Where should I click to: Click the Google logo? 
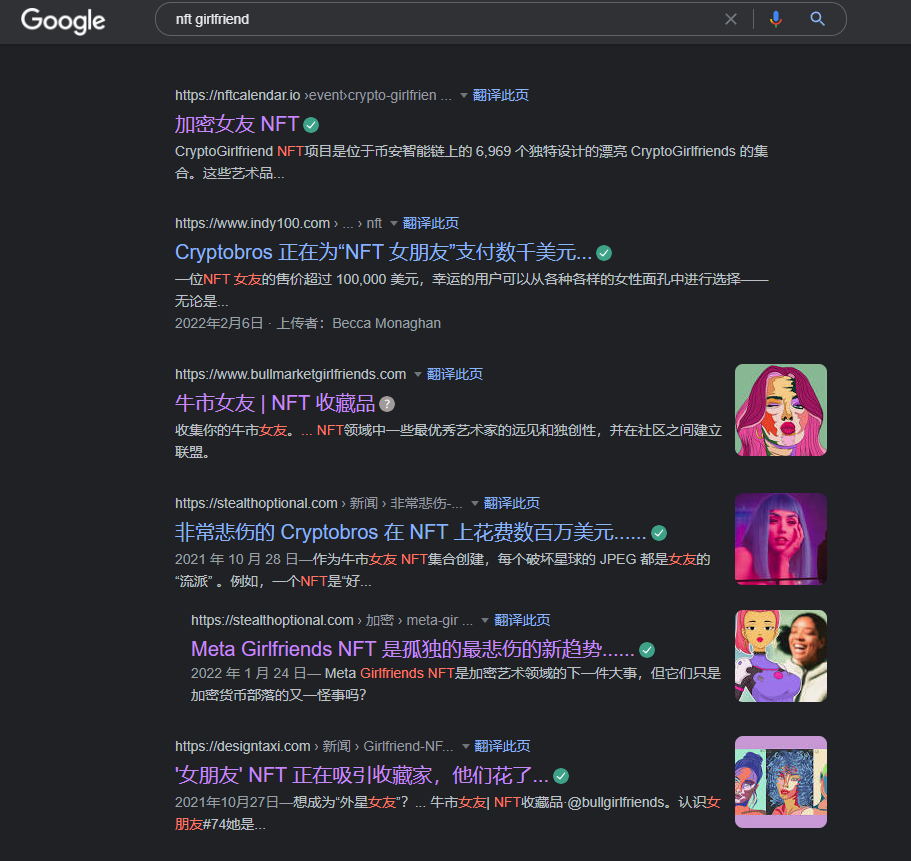point(62,21)
